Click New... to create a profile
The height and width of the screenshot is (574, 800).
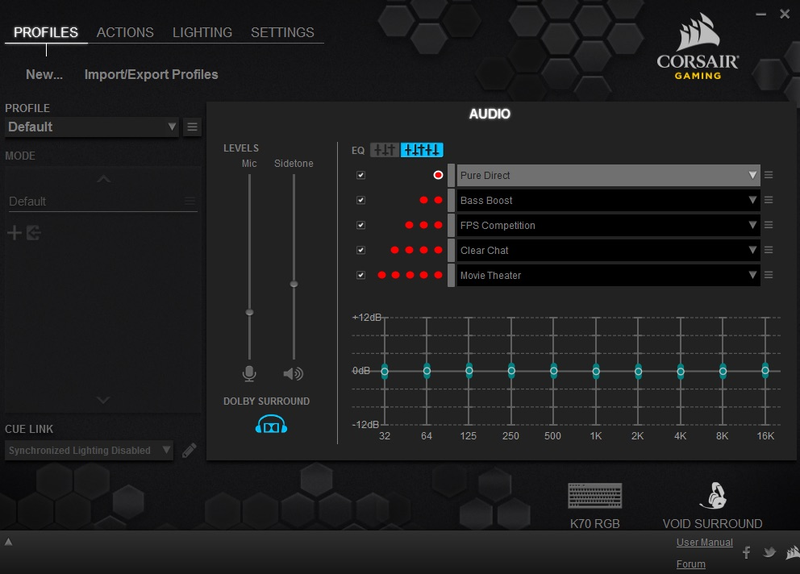(44, 74)
